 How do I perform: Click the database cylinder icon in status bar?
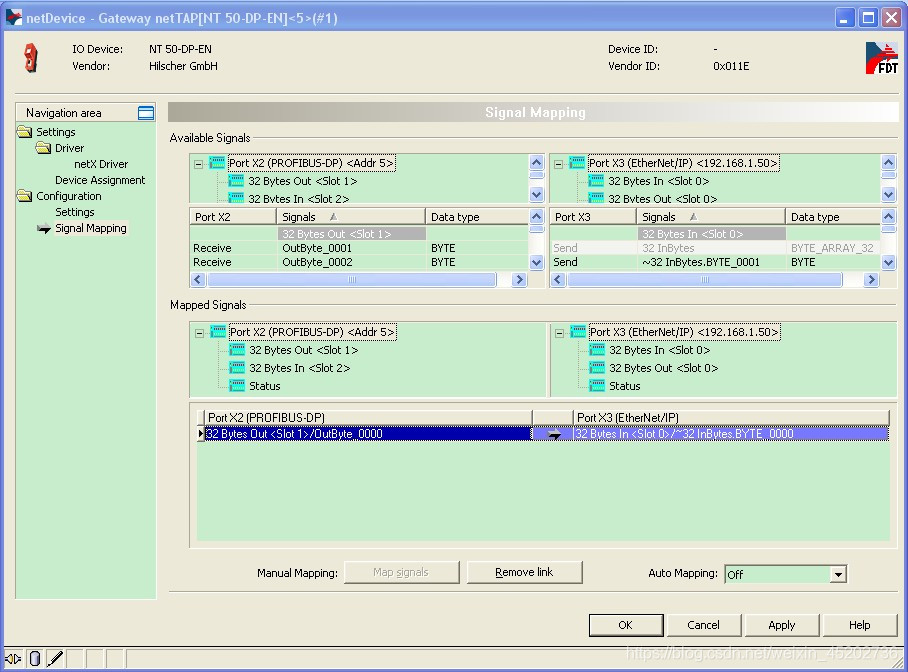click(35, 659)
